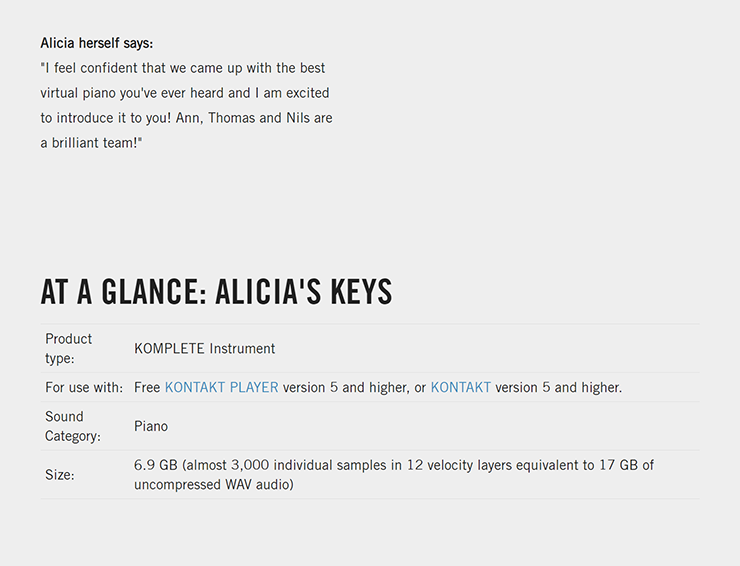Select the 'For use with:' row label

pyautogui.click(x=84, y=388)
